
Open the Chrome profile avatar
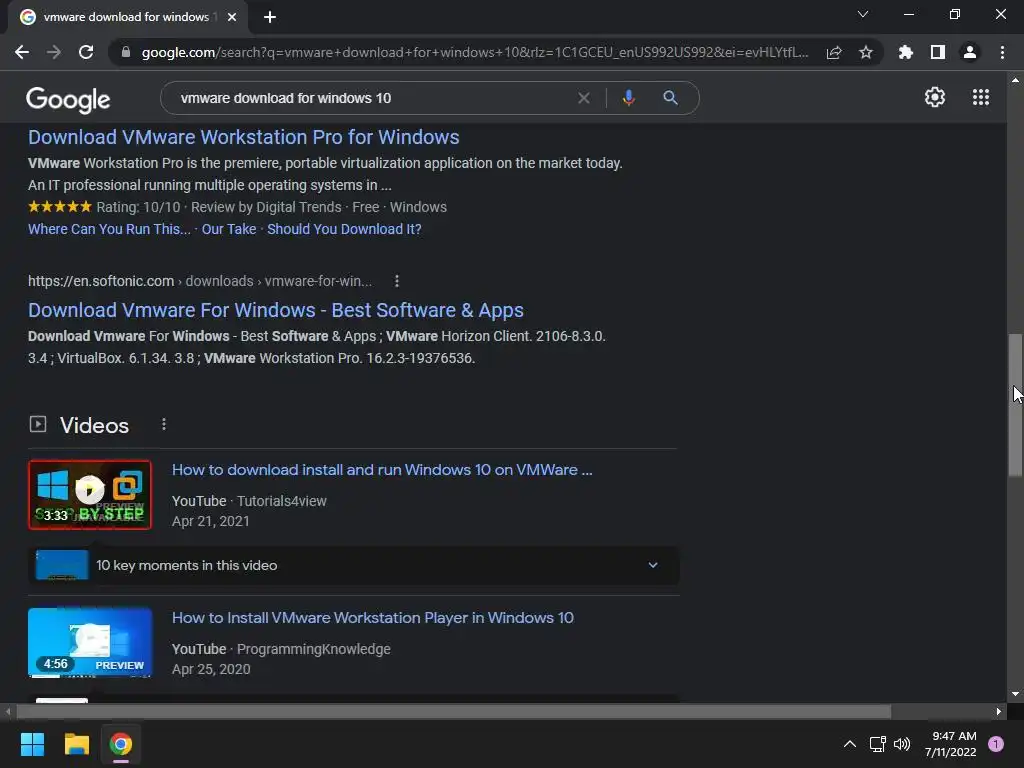click(x=970, y=52)
